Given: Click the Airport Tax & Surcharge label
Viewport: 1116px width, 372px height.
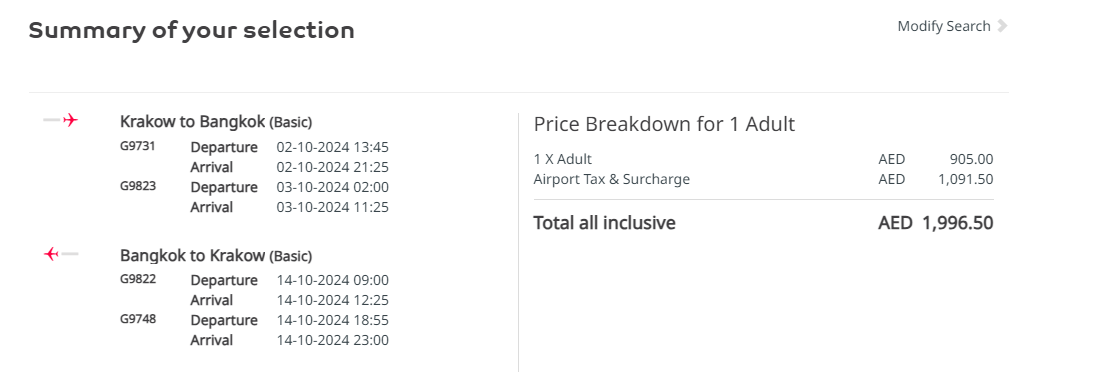Looking at the screenshot, I should click(x=611, y=179).
